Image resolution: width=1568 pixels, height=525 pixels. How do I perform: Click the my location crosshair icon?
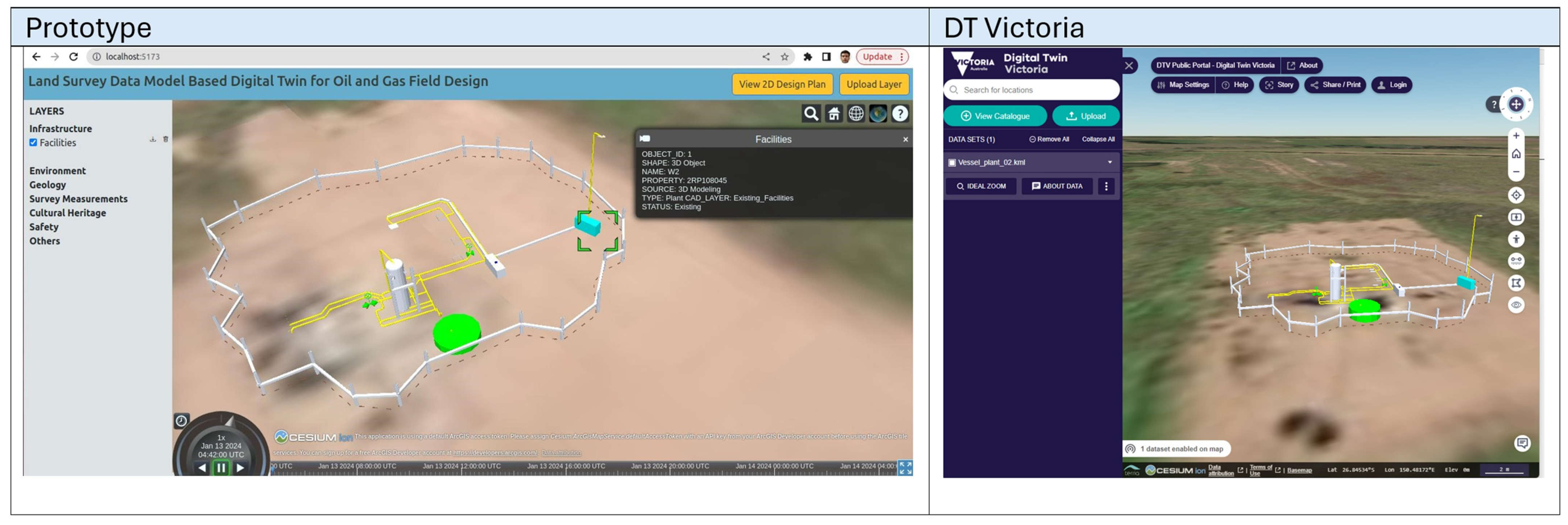[1516, 195]
